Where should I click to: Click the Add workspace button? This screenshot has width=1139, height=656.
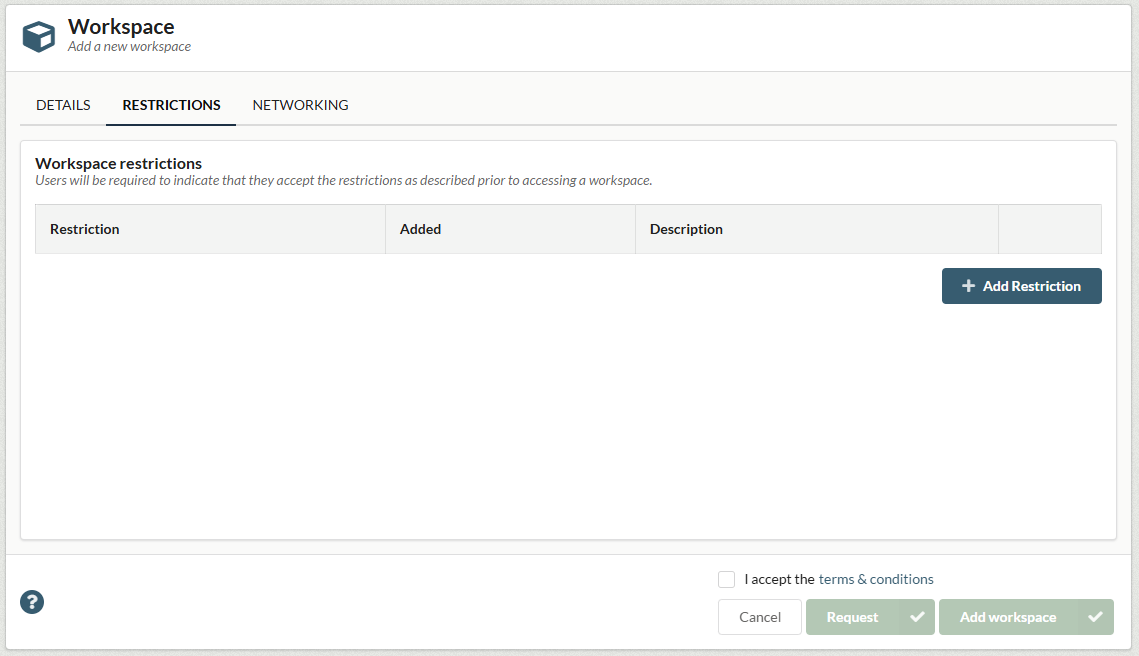click(1008, 617)
